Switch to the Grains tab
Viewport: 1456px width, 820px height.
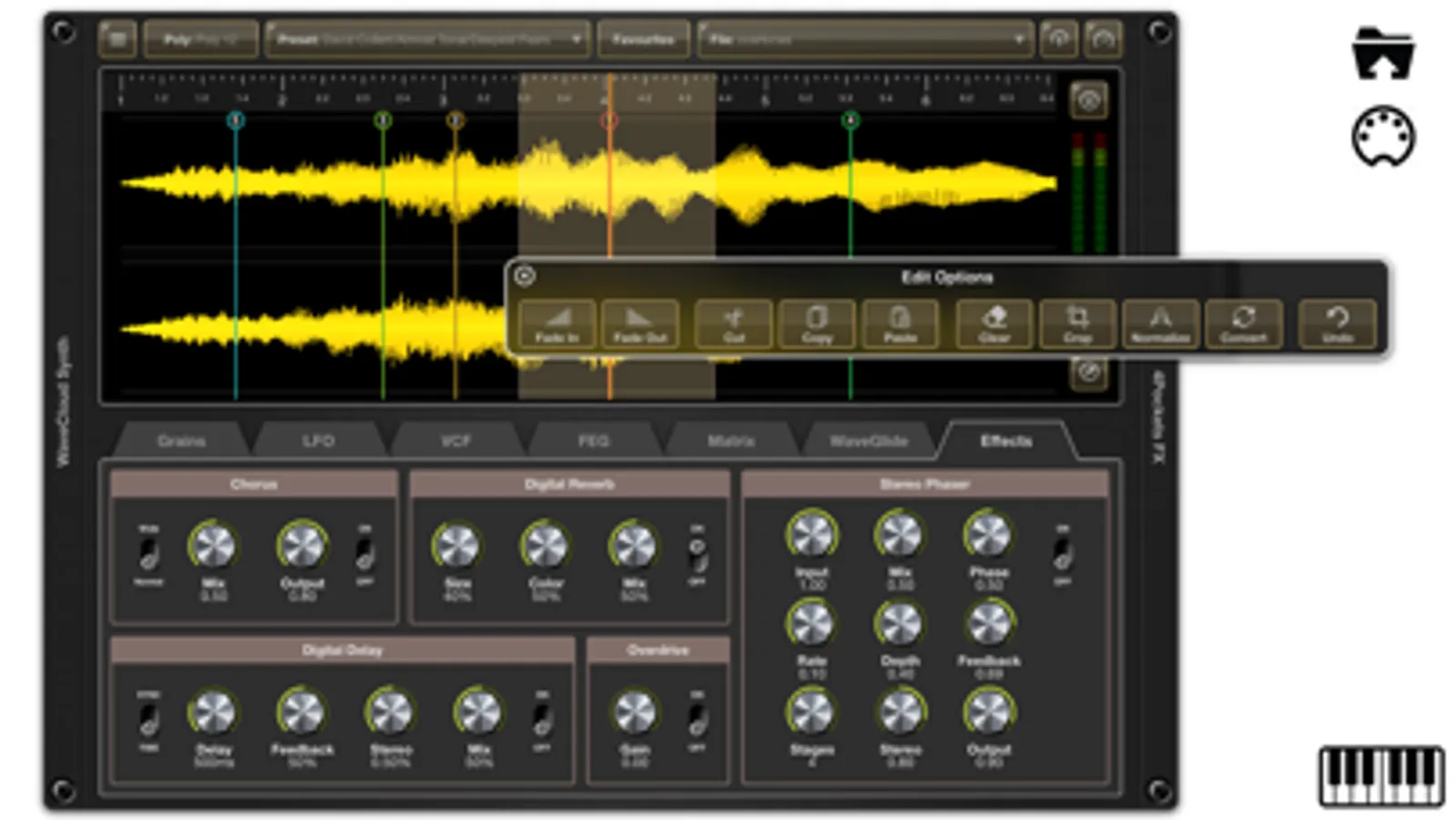[x=181, y=441]
